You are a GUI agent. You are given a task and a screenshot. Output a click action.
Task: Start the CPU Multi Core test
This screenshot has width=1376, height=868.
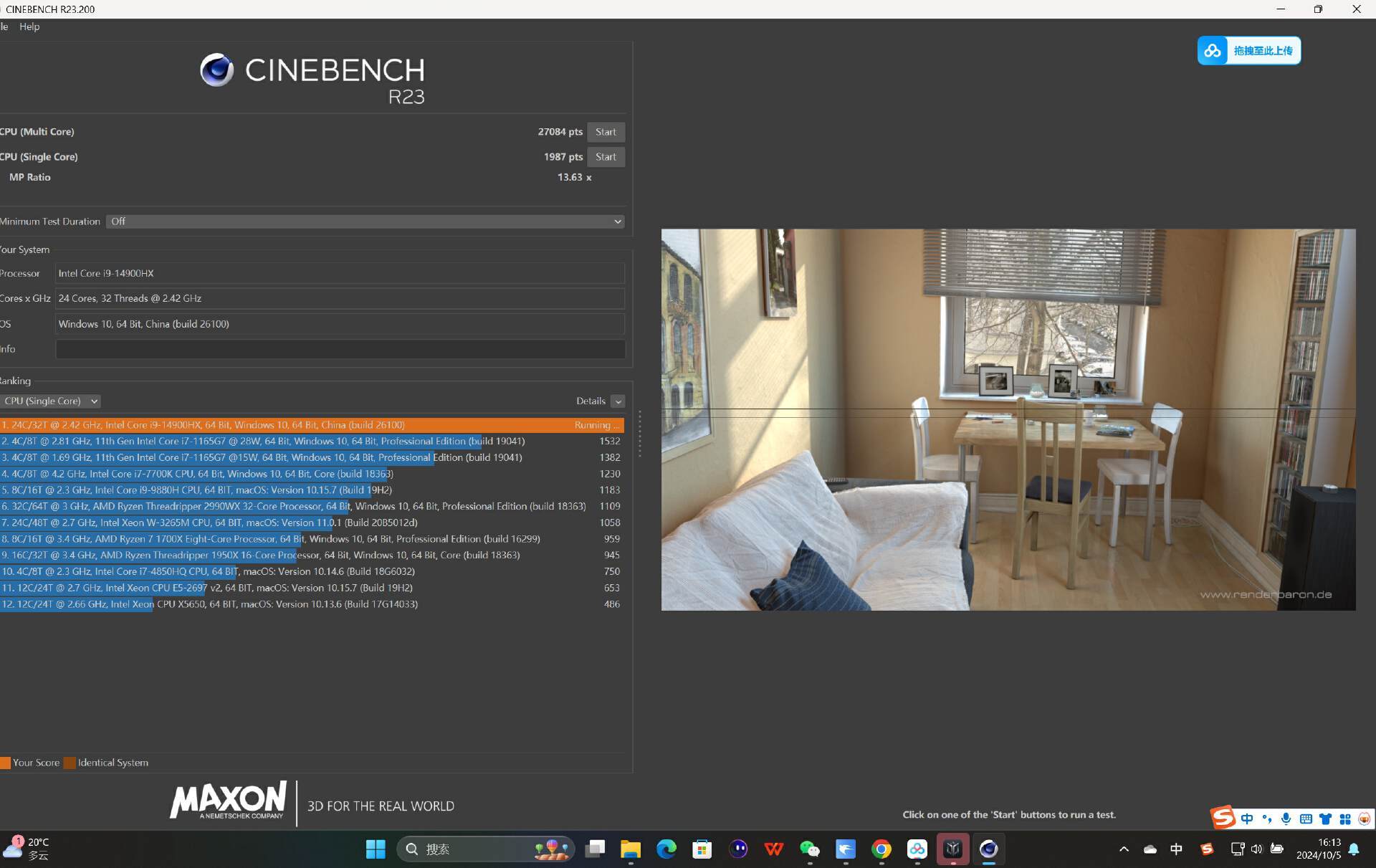606,132
